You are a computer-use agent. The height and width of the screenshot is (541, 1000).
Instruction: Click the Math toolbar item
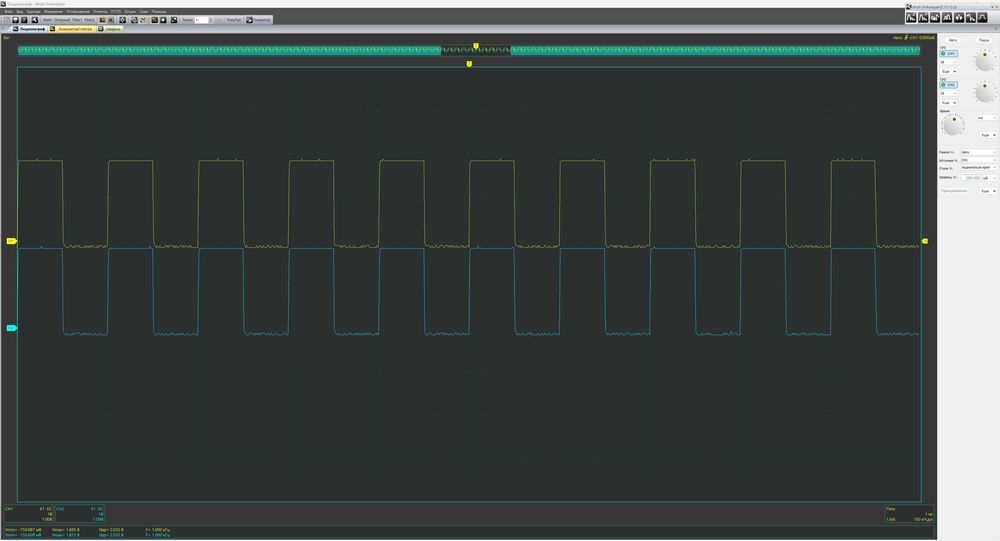(47, 20)
